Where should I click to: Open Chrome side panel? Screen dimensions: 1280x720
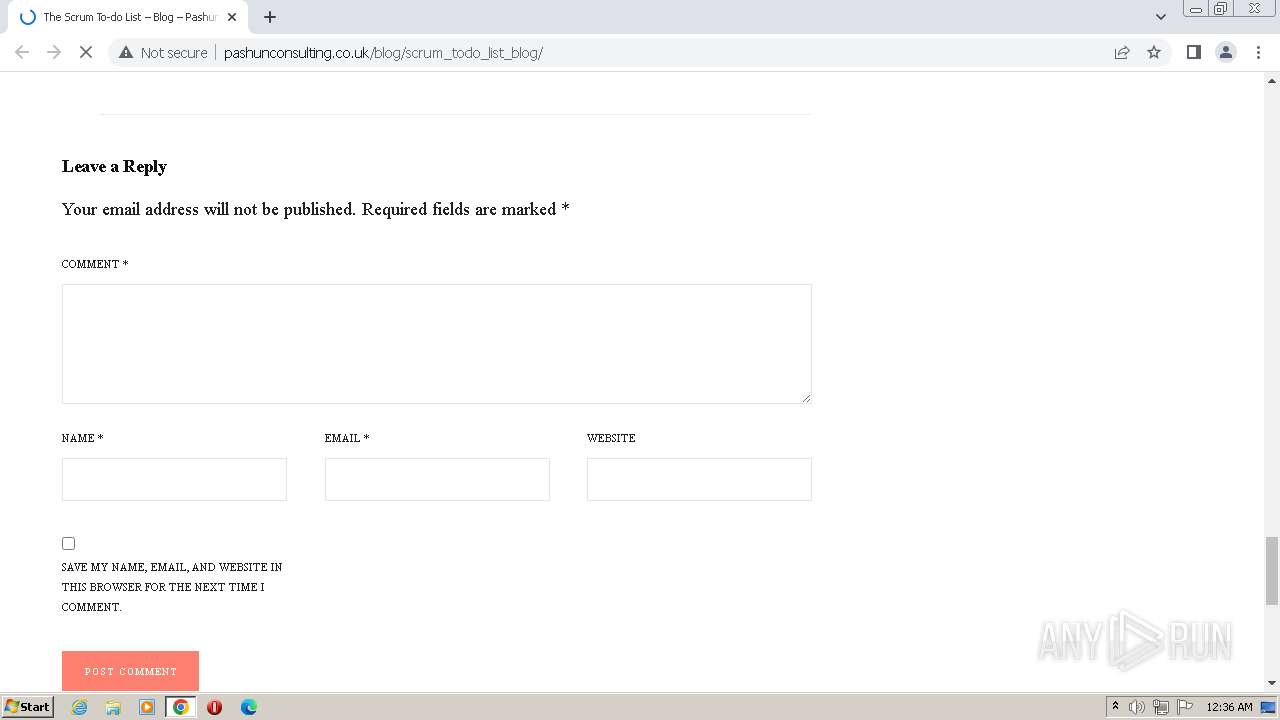click(1193, 52)
